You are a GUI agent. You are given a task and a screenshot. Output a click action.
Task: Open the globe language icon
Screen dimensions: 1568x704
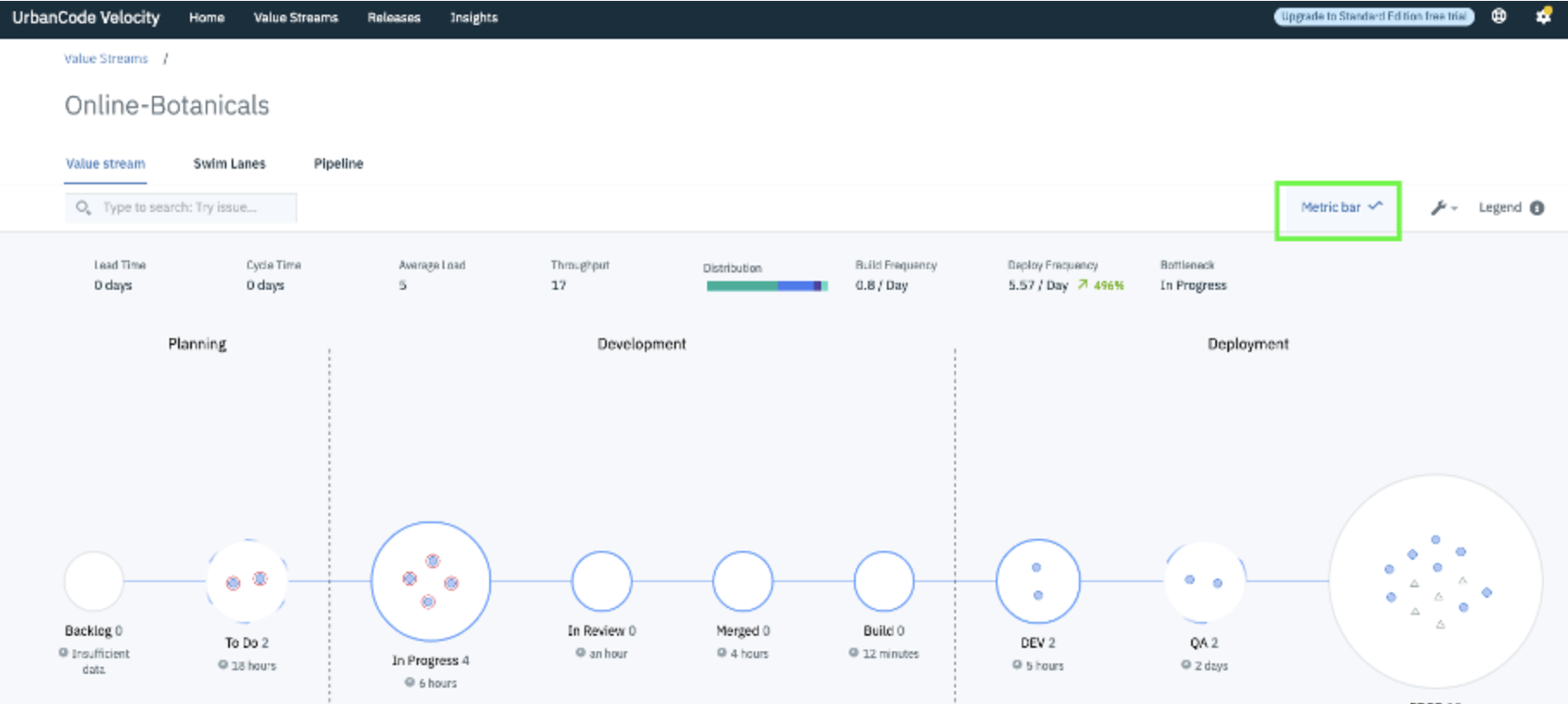[x=1499, y=16]
